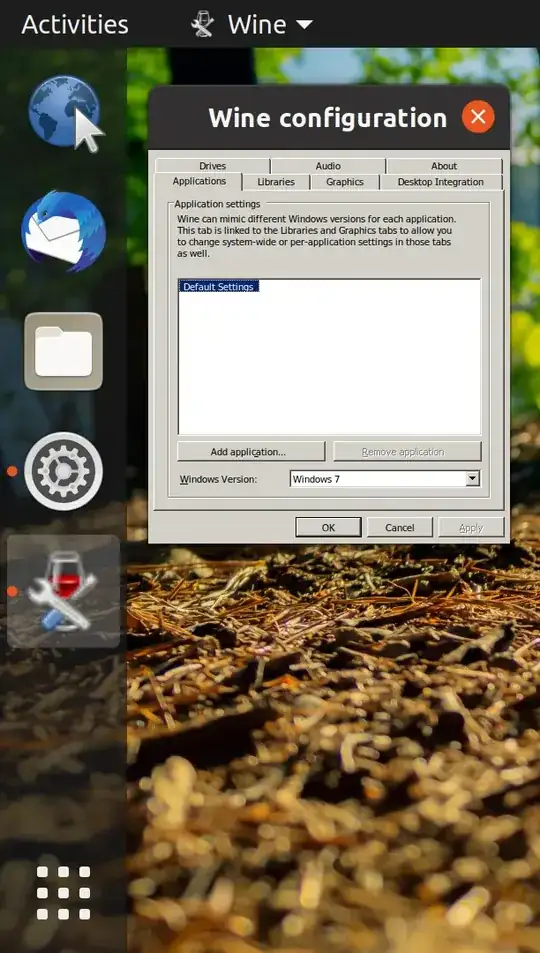540x953 pixels.
Task: Confirm with the OK button
Action: tap(328, 528)
